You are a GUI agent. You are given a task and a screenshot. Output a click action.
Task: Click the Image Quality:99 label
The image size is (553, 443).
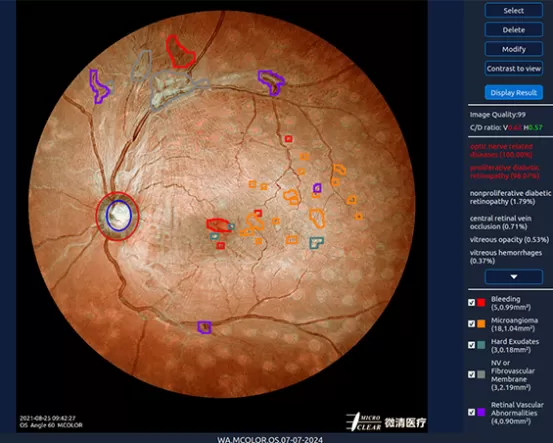click(498, 115)
